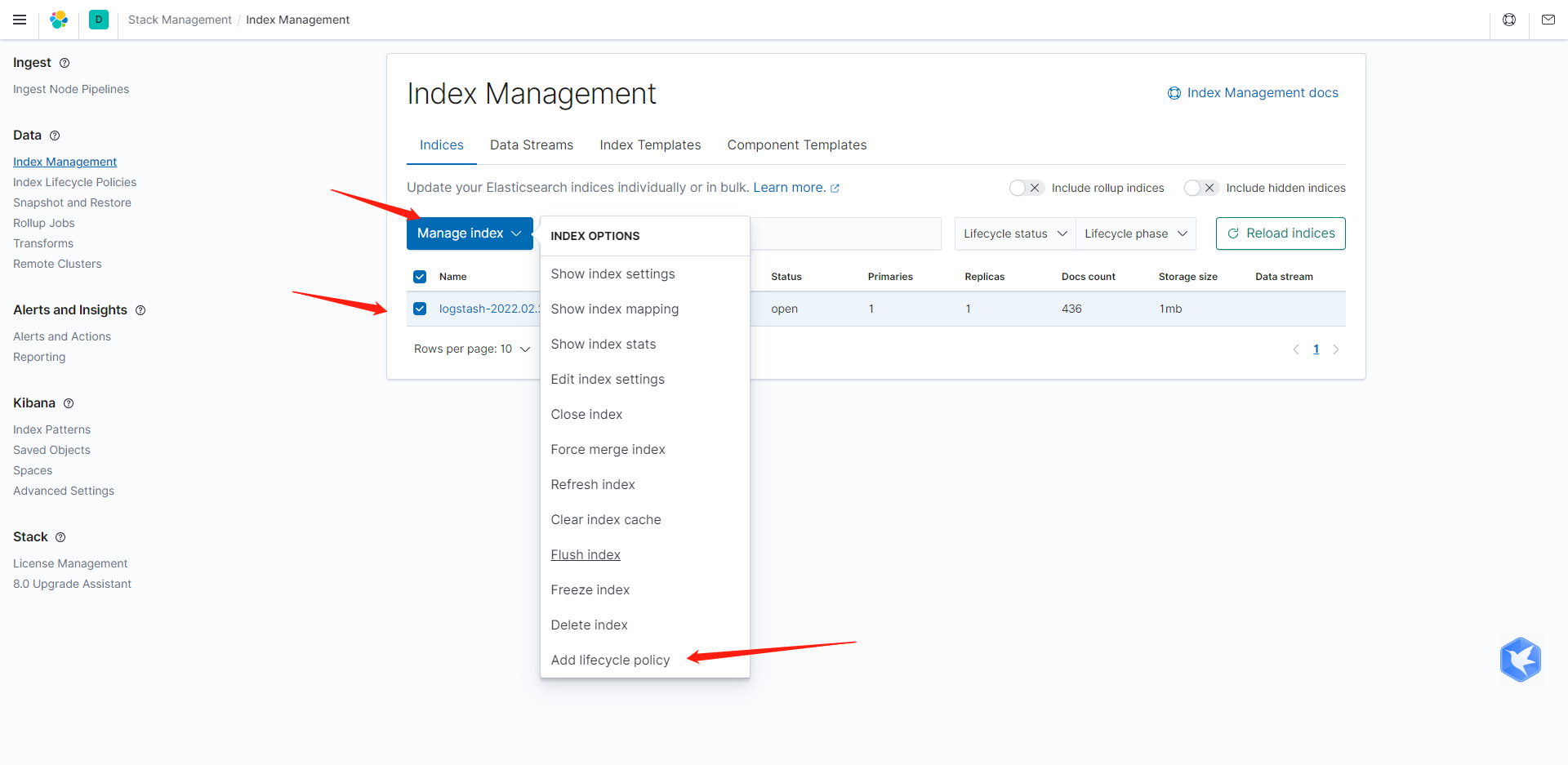This screenshot has height=765, width=1568.
Task: Open the Lifecycle status filter dropdown
Action: [x=1015, y=234]
